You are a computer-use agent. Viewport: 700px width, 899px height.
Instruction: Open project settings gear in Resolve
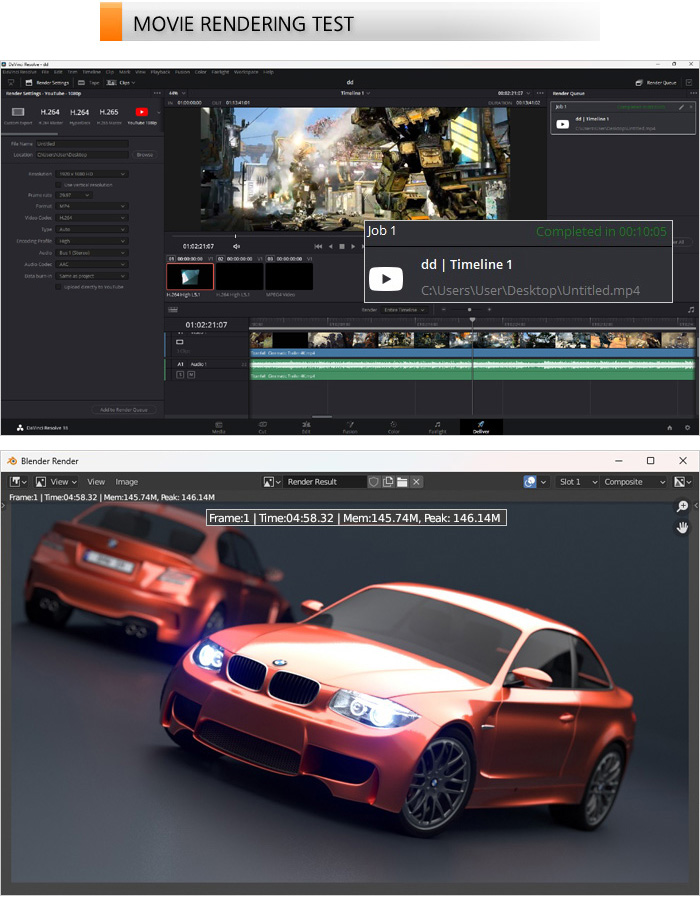pyautogui.click(x=687, y=428)
